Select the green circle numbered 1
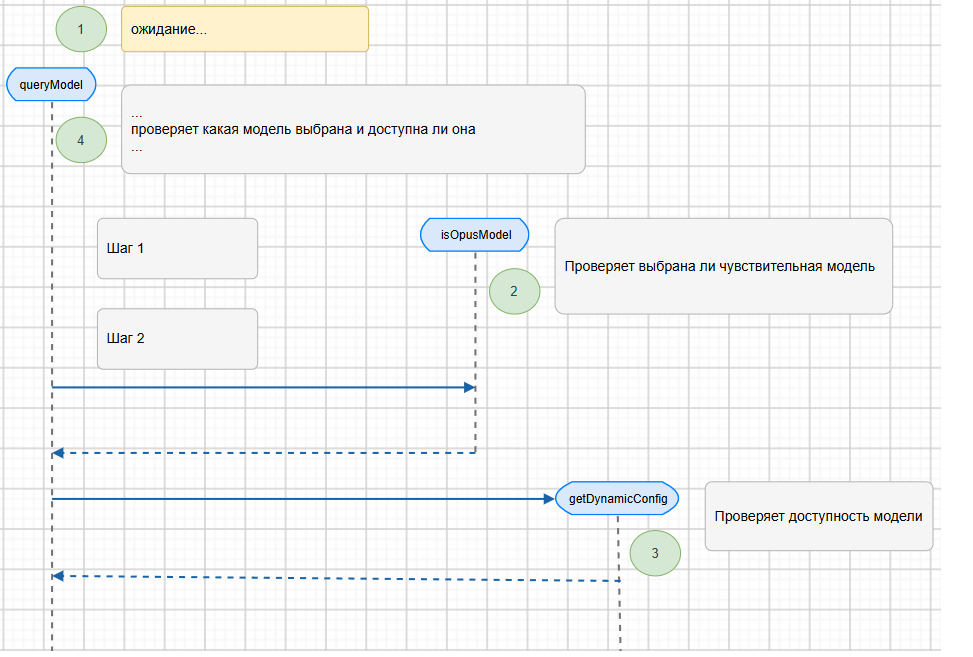 point(81,29)
